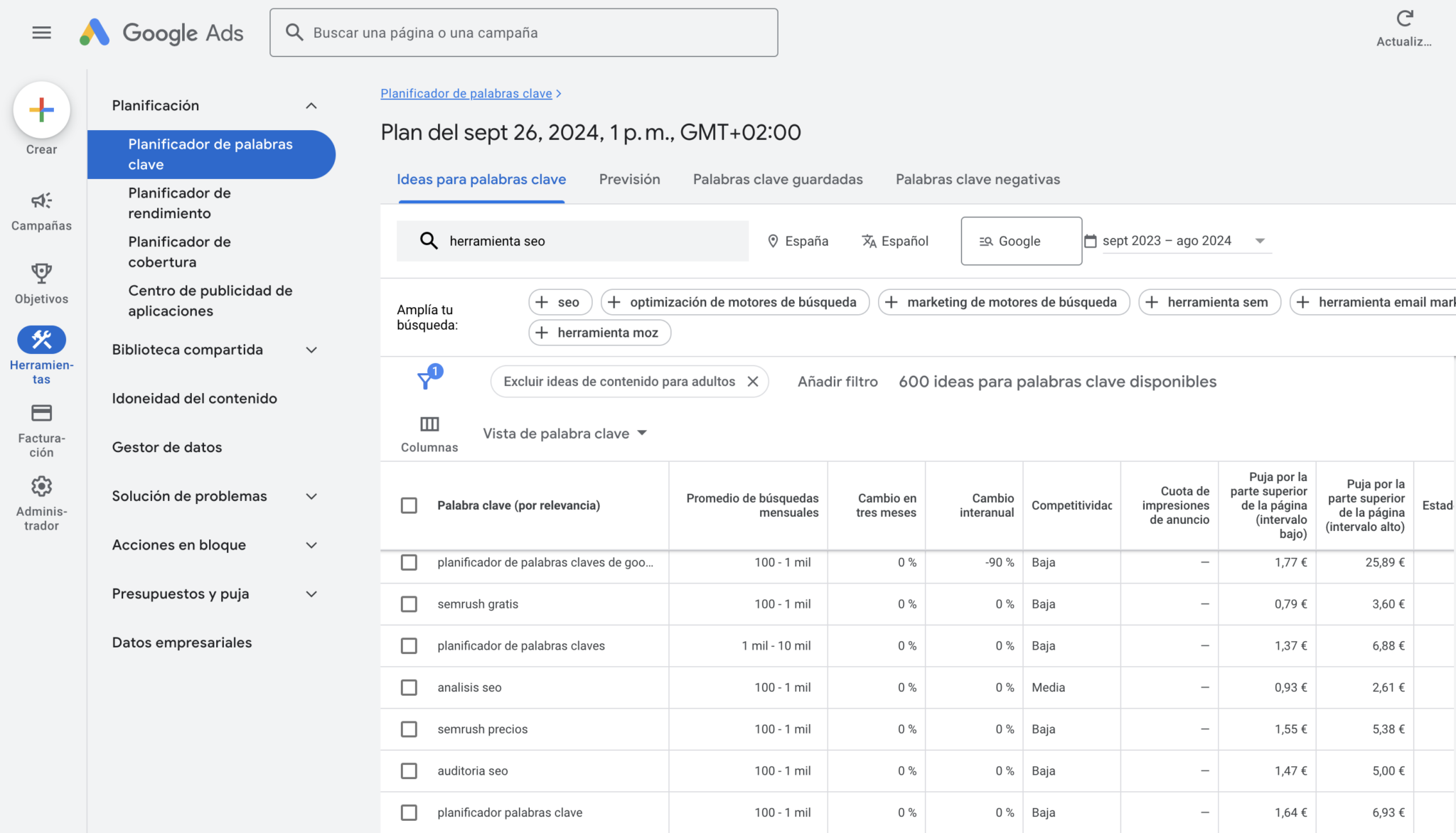This screenshot has height=833, width=1456.
Task: Switch to Palabras clave guardadas tab
Action: [x=778, y=180]
